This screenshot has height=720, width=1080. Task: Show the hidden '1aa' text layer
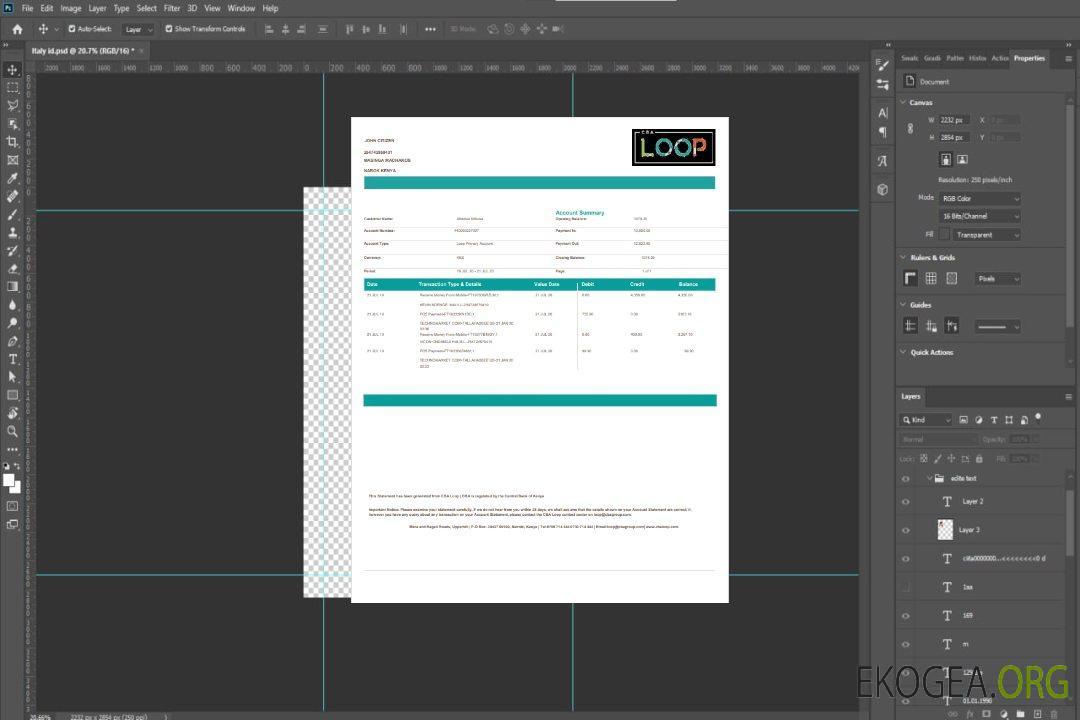[906, 587]
